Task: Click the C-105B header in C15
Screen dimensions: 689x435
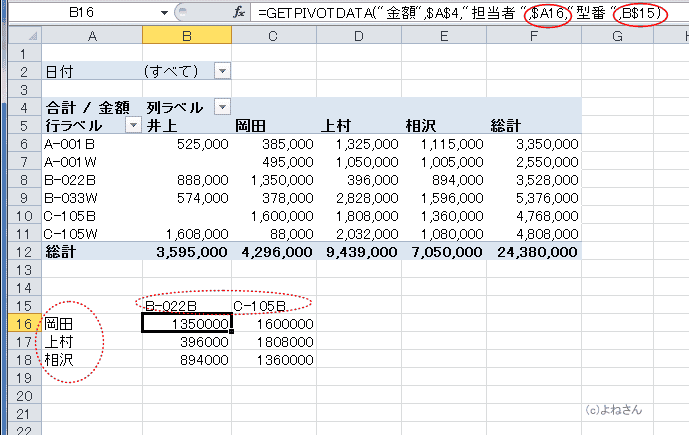Action: 260,306
